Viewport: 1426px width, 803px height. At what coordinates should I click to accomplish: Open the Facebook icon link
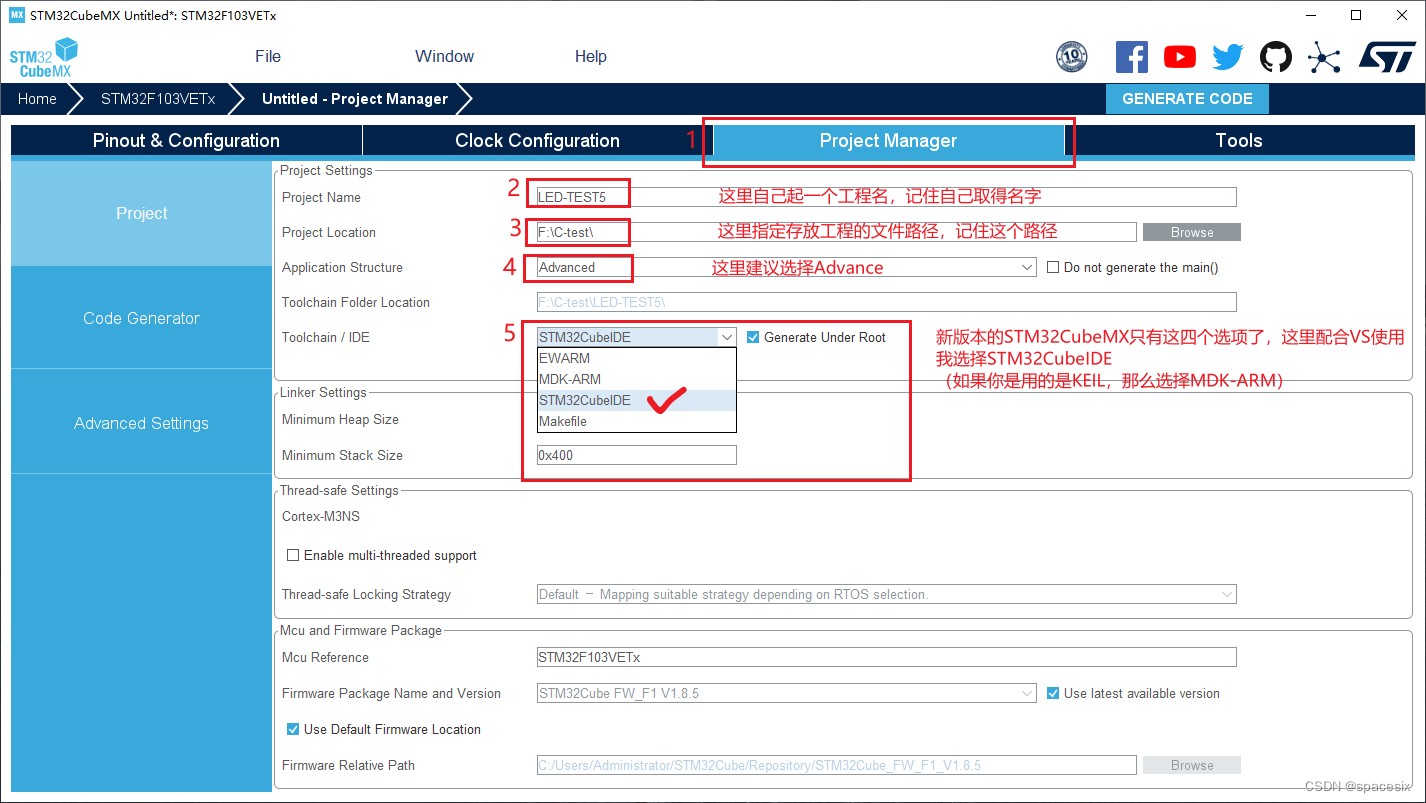(x=1131, y=57)
